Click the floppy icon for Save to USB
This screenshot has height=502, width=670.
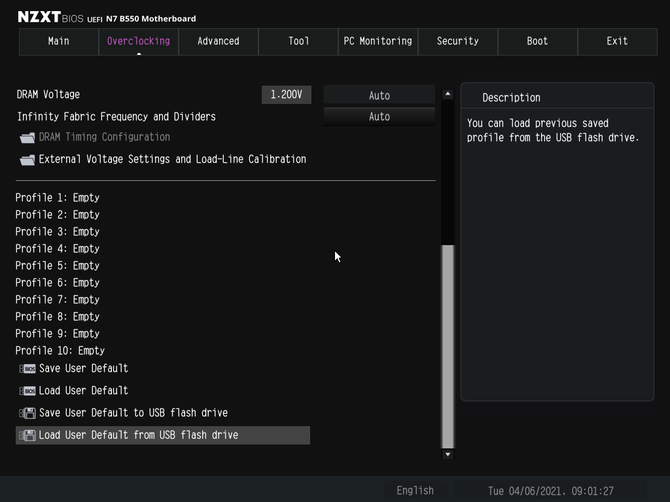tap(27, 413)
